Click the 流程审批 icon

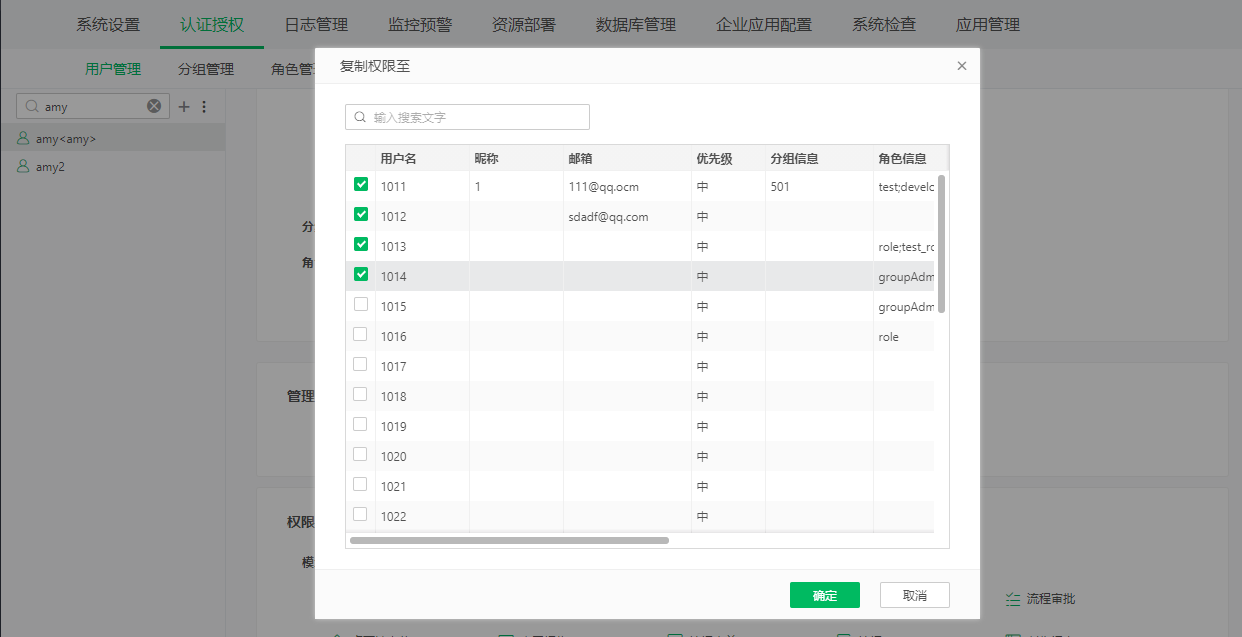click(1012, 599)
